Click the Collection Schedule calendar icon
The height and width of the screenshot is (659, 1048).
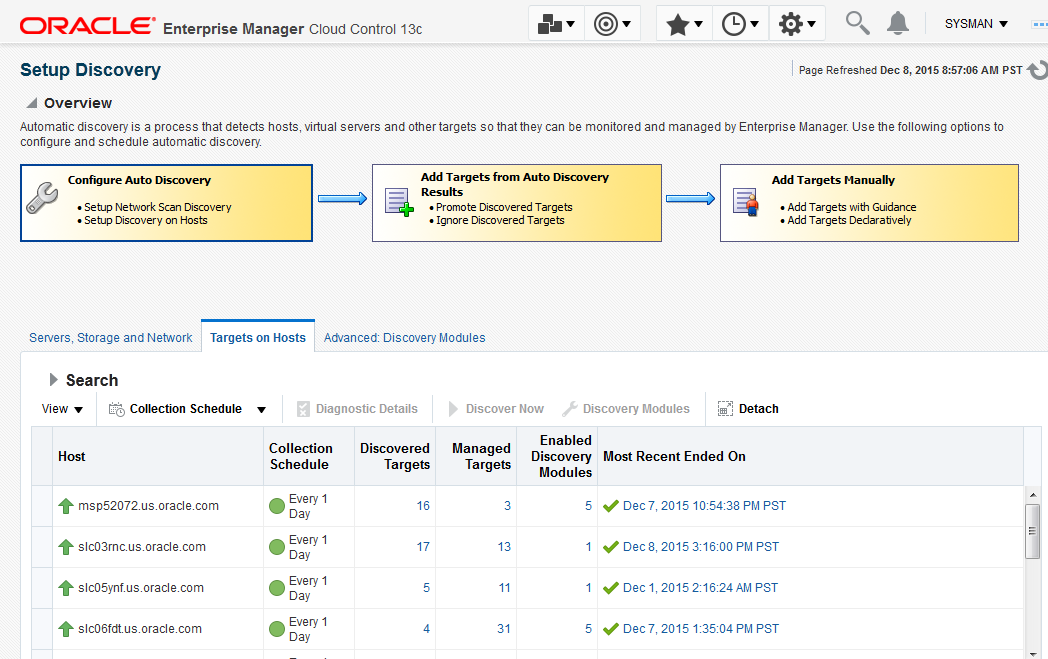pos(115,408)
